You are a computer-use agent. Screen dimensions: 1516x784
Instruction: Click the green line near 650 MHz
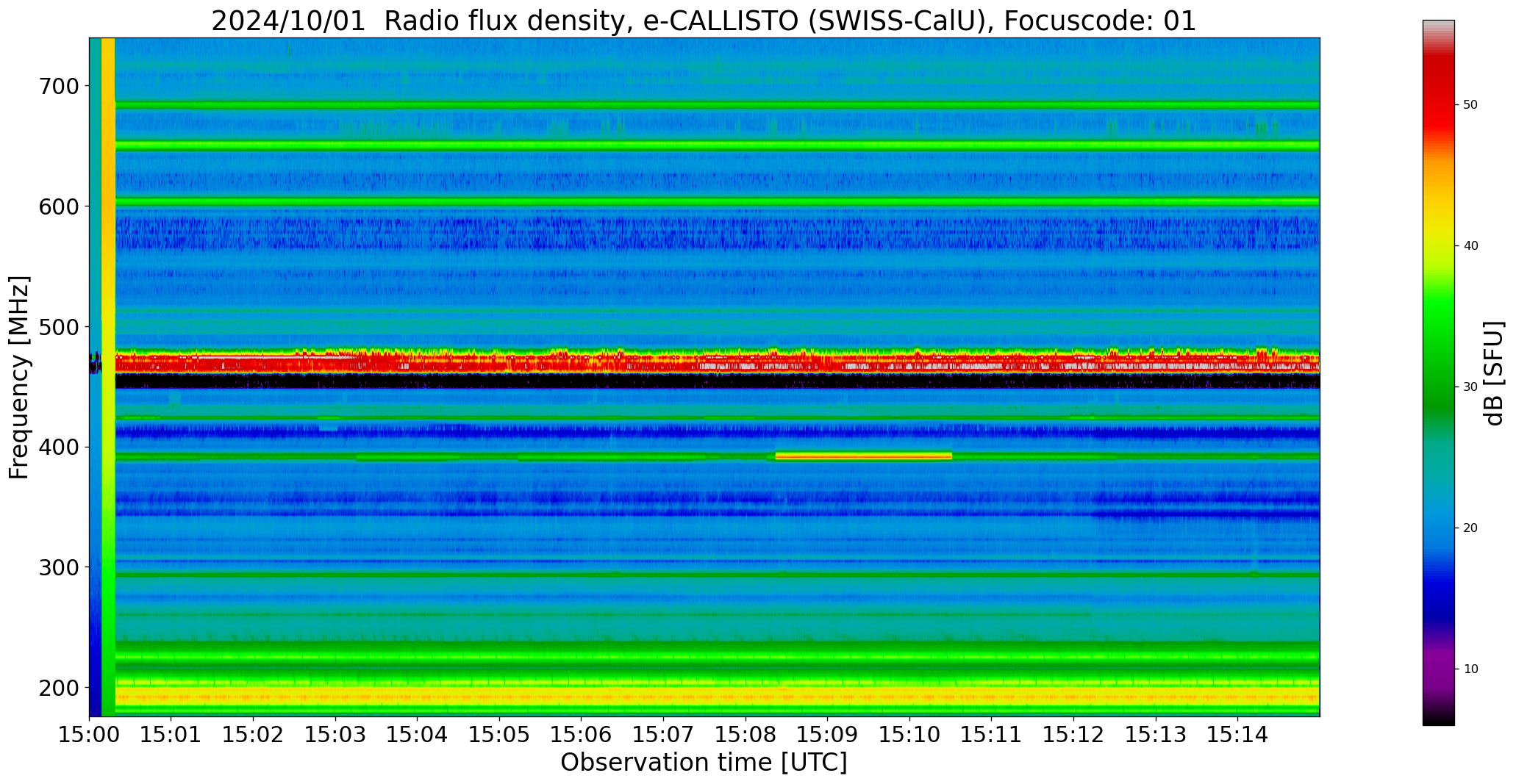point(717,145)
